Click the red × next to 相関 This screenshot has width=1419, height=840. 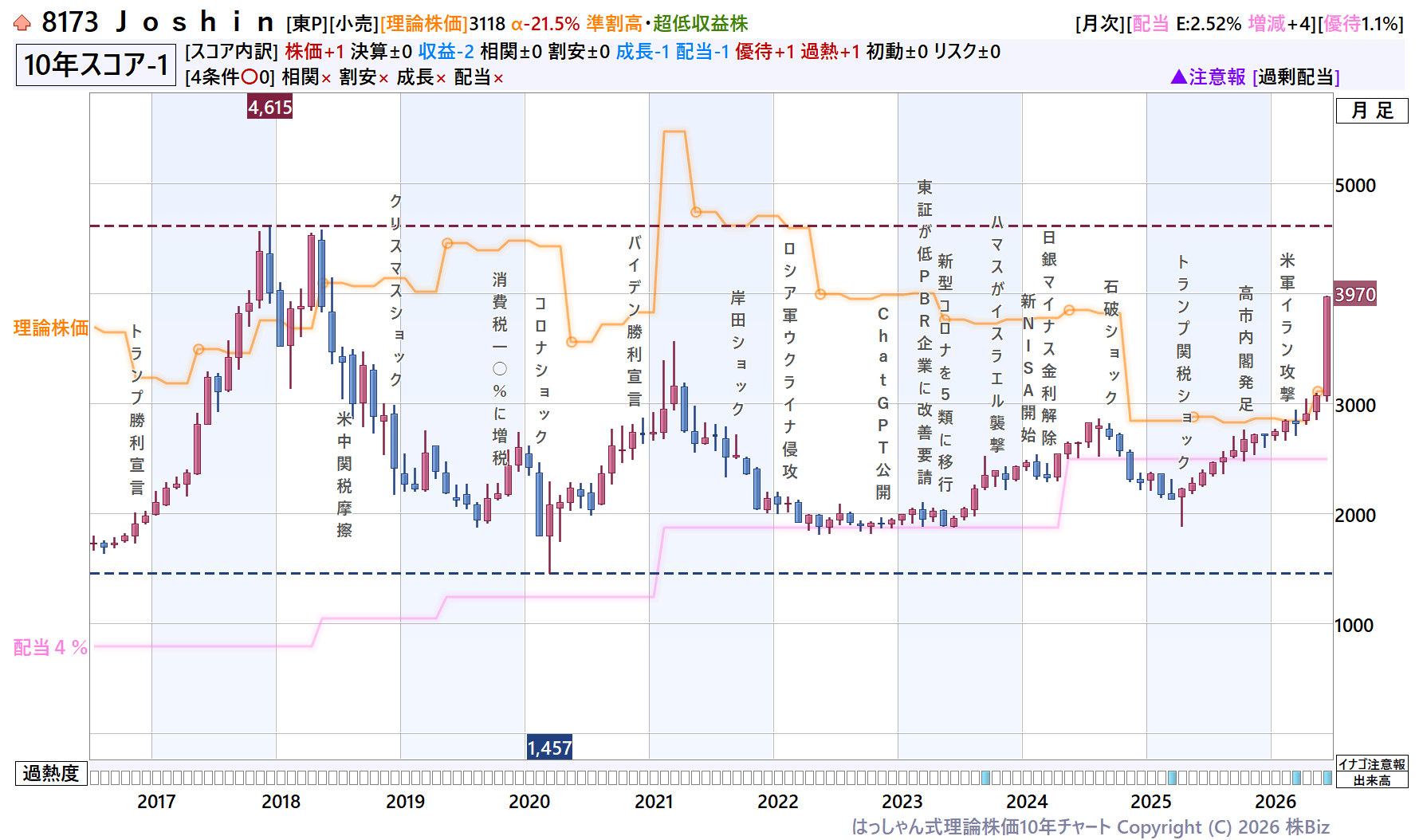click(326, 78)
